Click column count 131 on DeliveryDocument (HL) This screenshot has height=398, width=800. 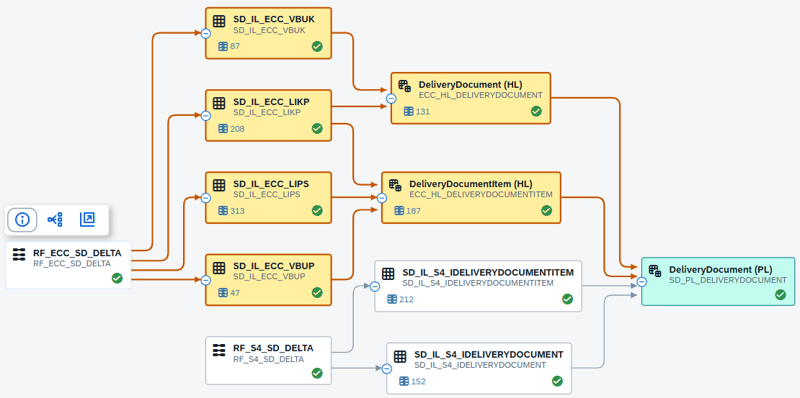pyautogui.click(x=423, y=112)
